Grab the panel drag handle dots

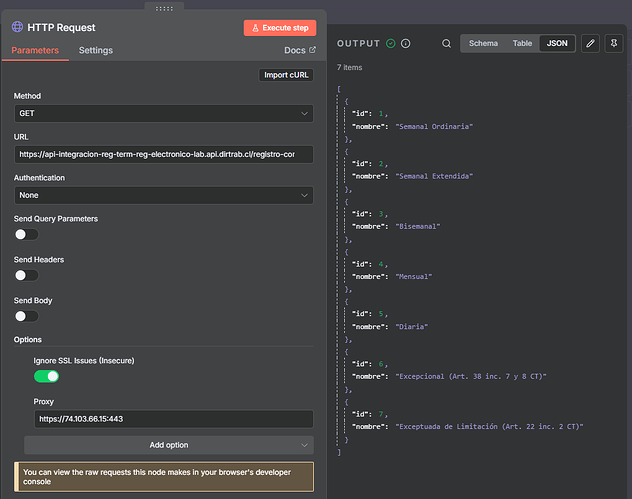point(164,7)
